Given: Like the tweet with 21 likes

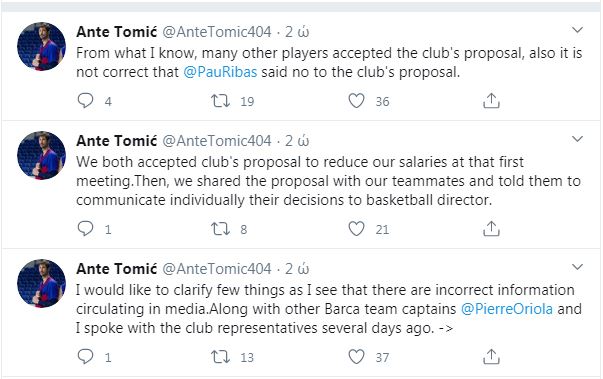Looking at the screenshot, I should [356, 229].
